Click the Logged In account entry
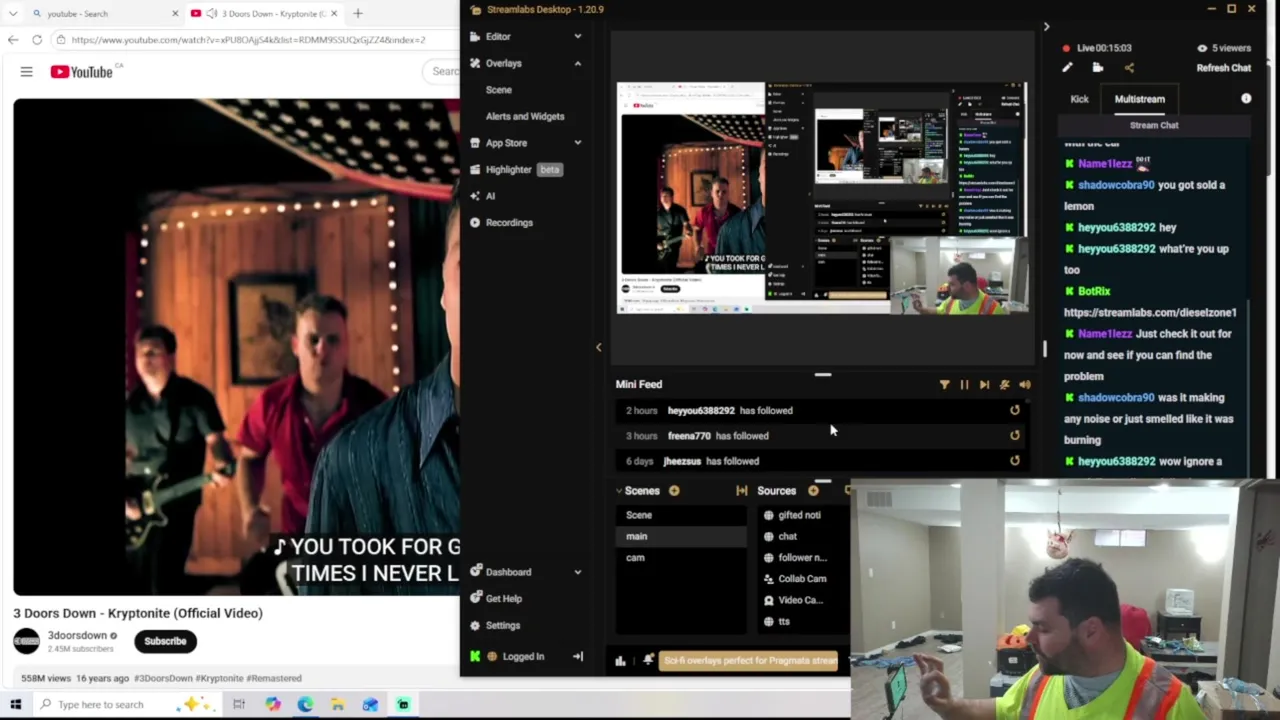1280x720 pixels. tap(523, 657)
